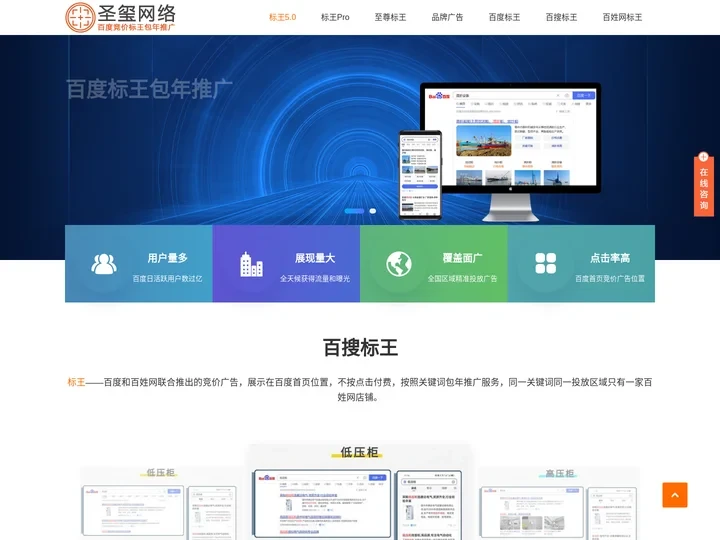720x540 pixels.
Task: Open the 标王5.0 menu item
Action: (x=282, y=17)
